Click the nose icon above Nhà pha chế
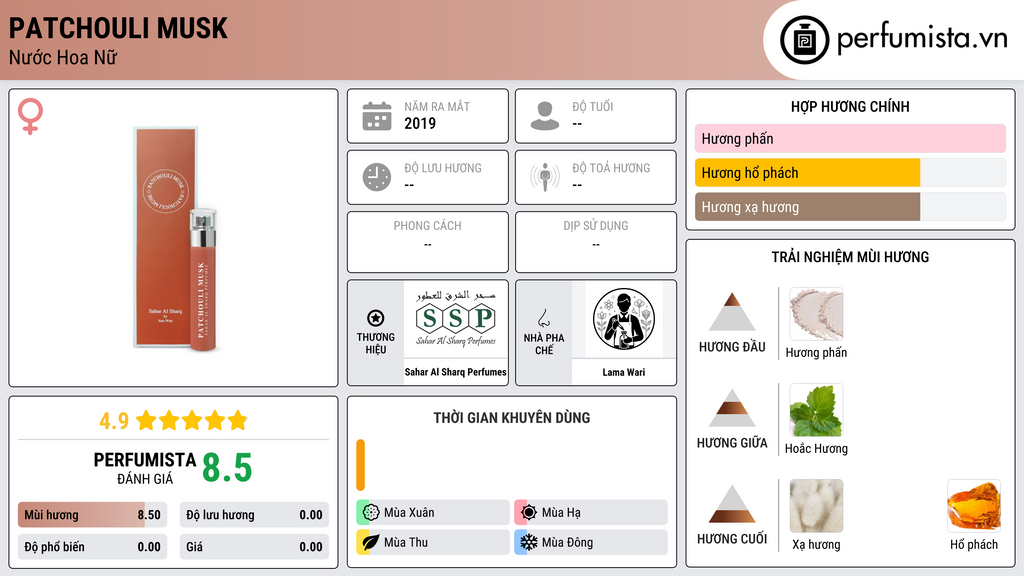This screenshot has height=576, width=1024. pyautogui.click(x=543, y=318)
